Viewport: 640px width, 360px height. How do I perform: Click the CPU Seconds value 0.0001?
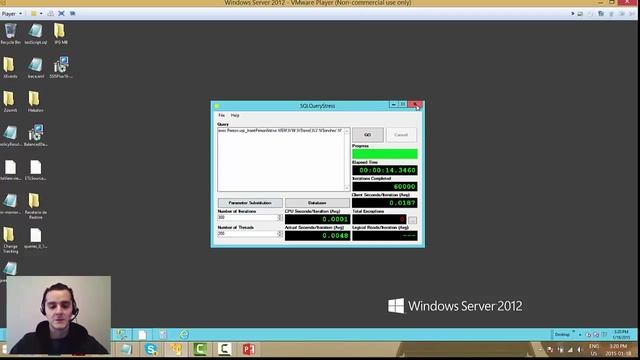pos(318,219)
